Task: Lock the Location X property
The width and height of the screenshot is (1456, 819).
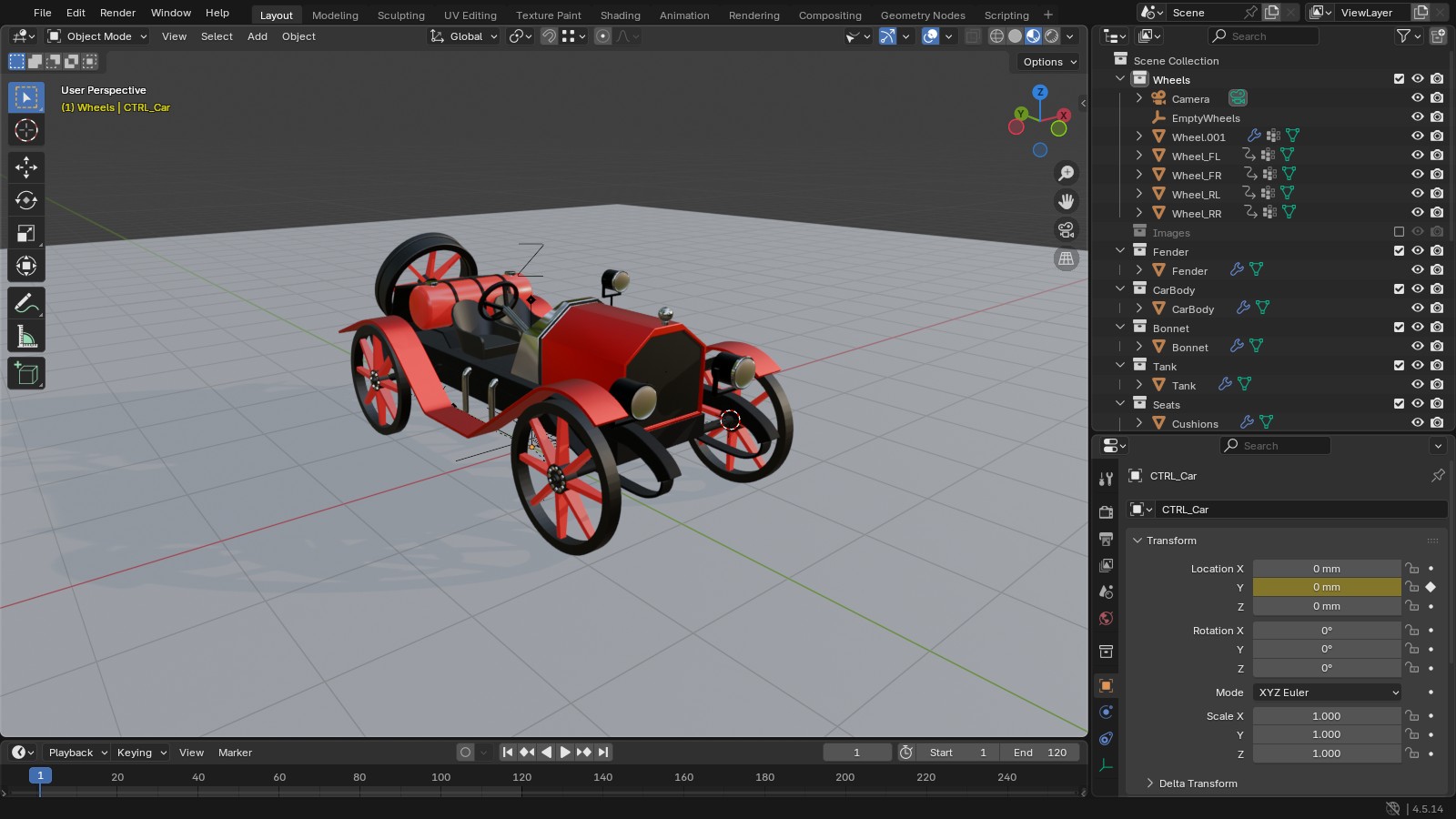Action: (1411, 569)
